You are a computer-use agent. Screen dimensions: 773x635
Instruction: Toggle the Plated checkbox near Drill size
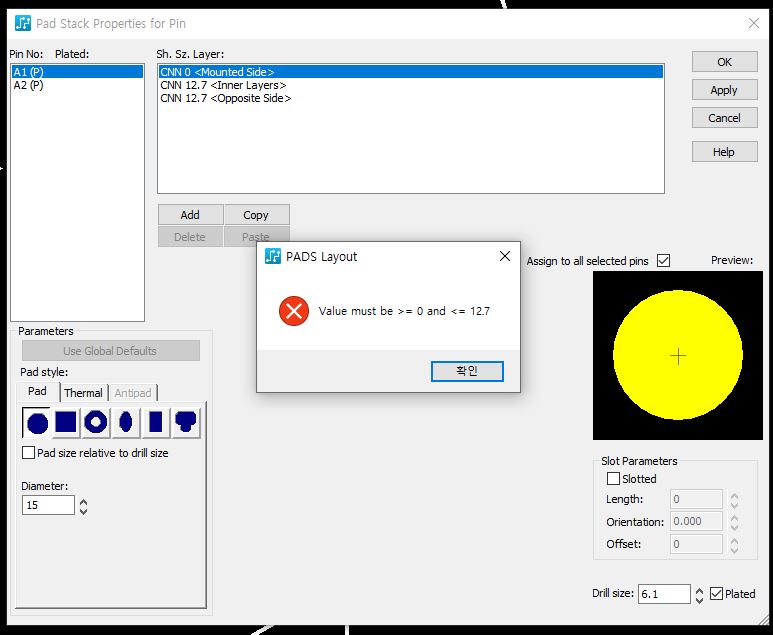(x=716, y=594)
